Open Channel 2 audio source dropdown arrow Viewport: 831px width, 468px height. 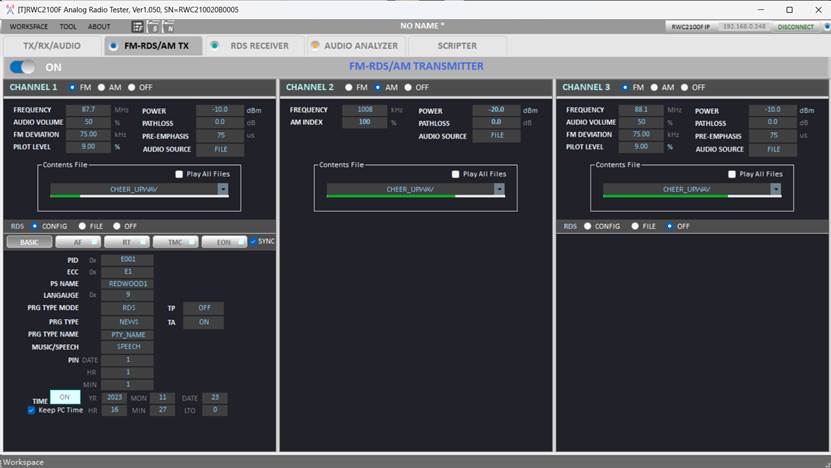pyautogui.click(x=499, y=135)
